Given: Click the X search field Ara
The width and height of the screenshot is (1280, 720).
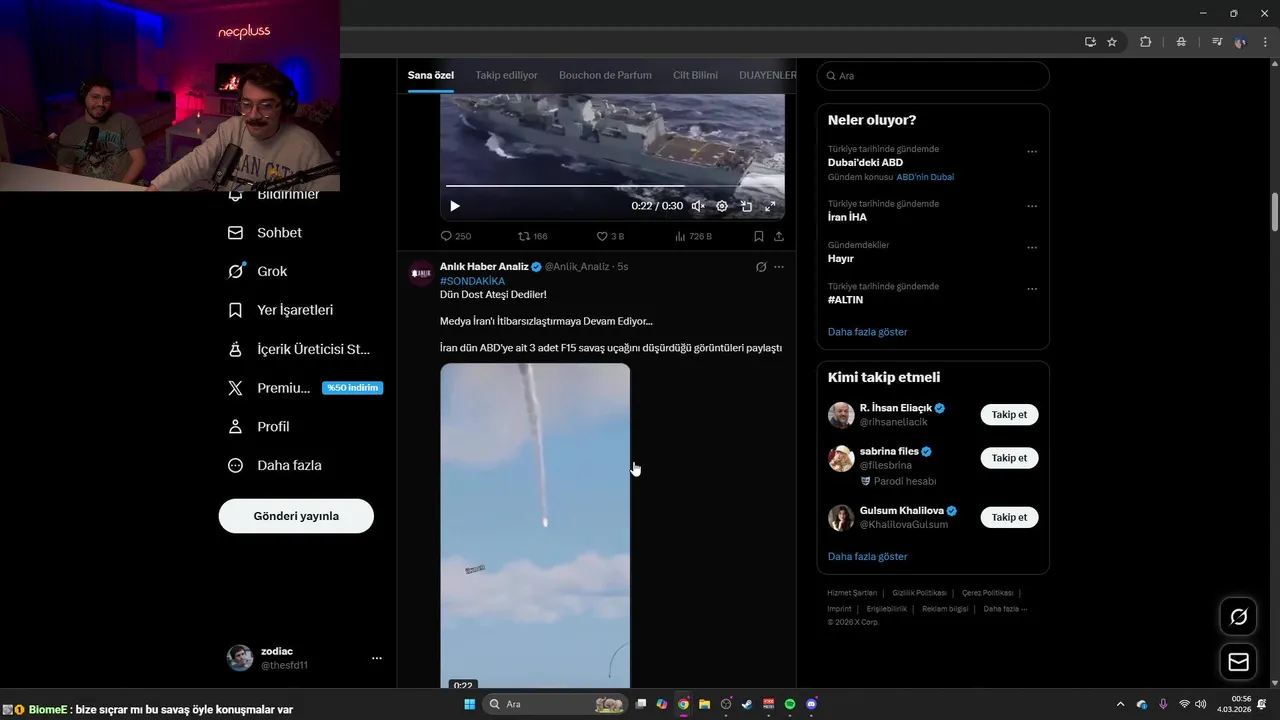Looking at the screenshot, I should 933,76.
